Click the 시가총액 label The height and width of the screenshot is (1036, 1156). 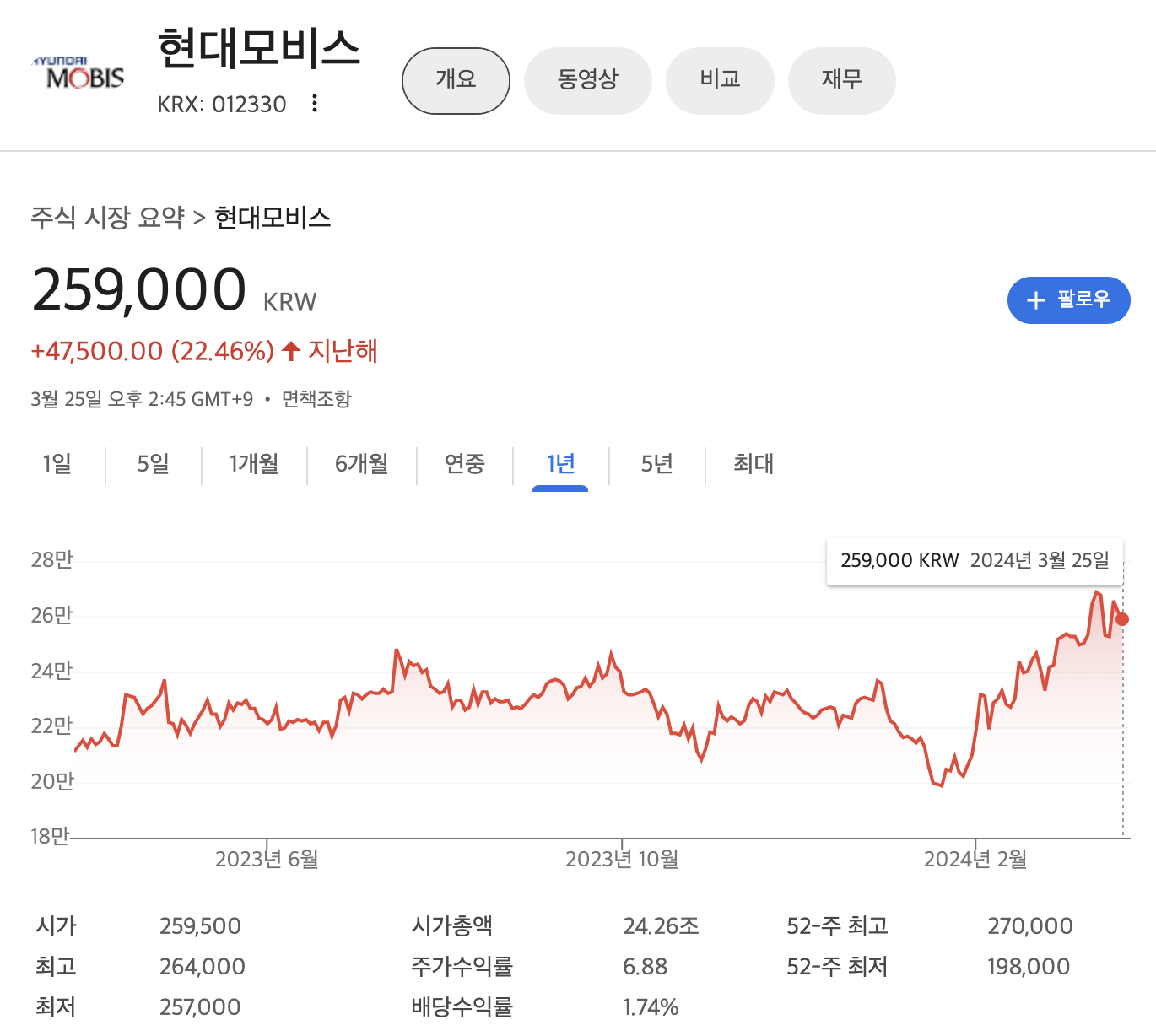[x=452, y=926]
